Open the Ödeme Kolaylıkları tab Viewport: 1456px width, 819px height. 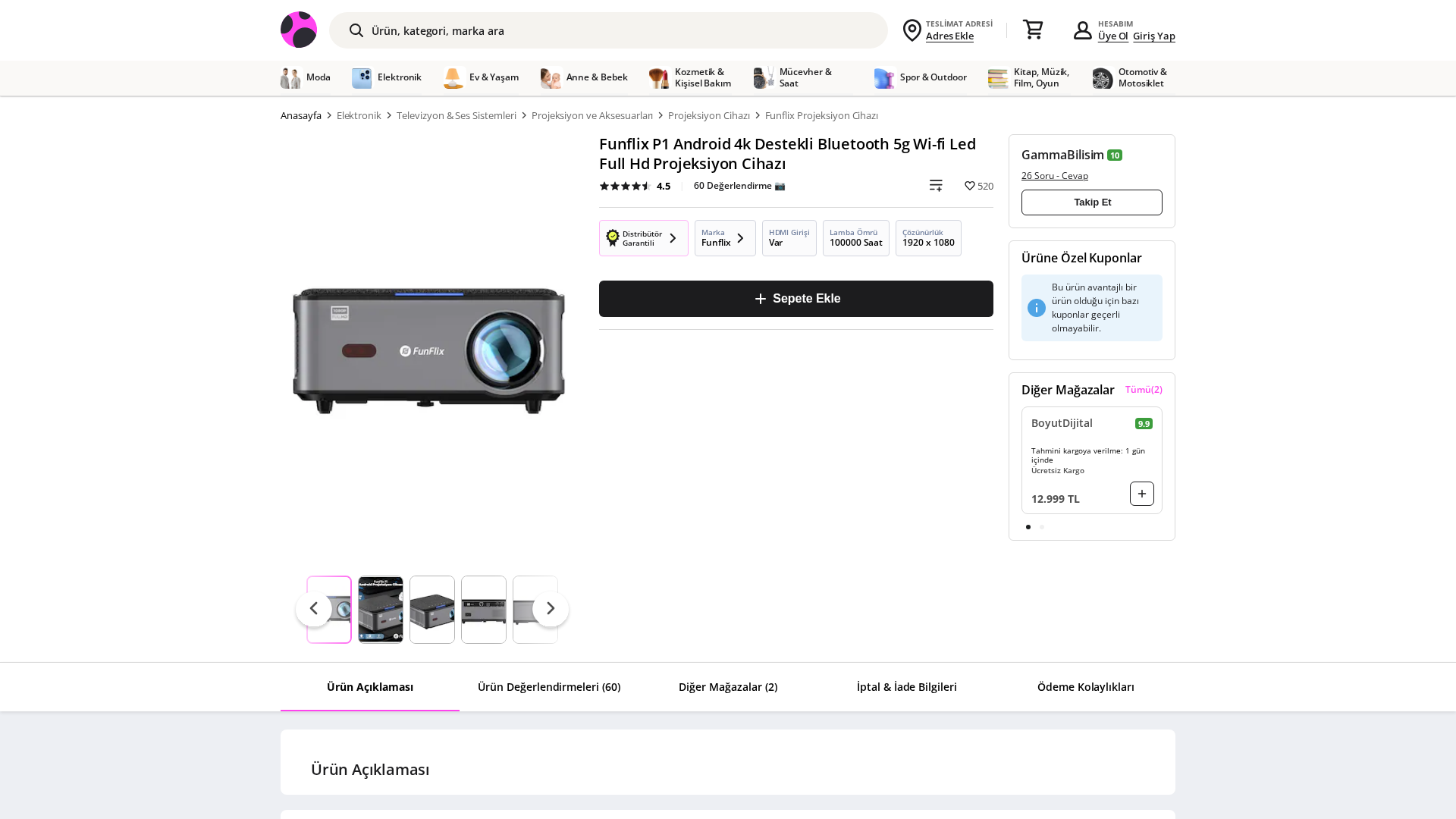[1085, 687]
